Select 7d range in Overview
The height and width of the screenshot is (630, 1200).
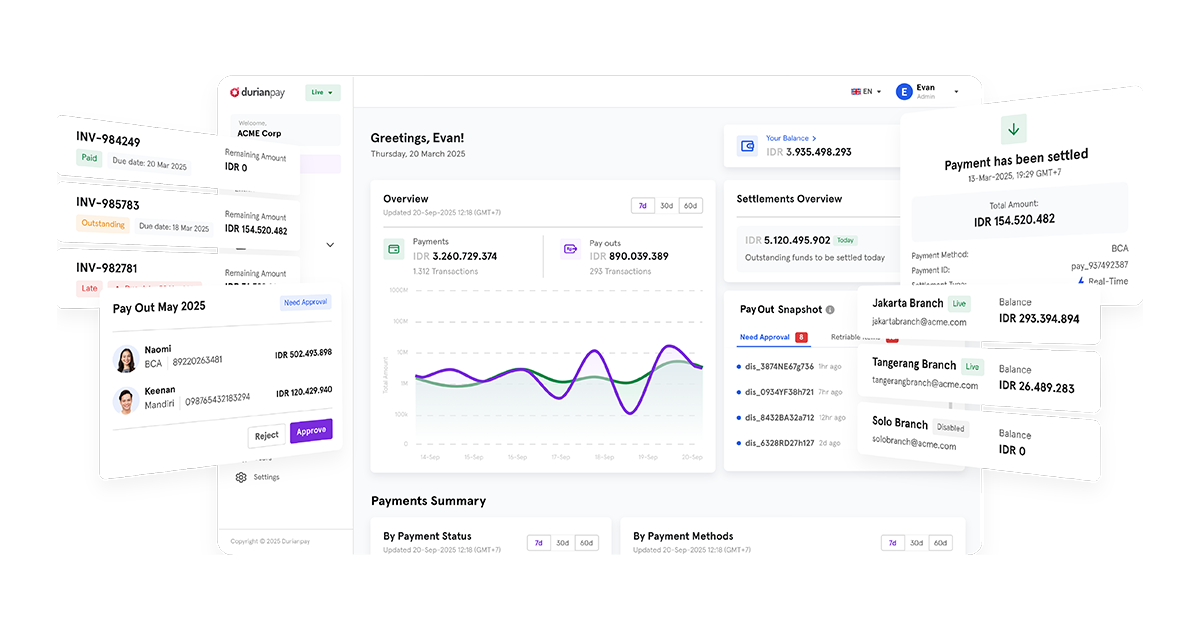642,205
